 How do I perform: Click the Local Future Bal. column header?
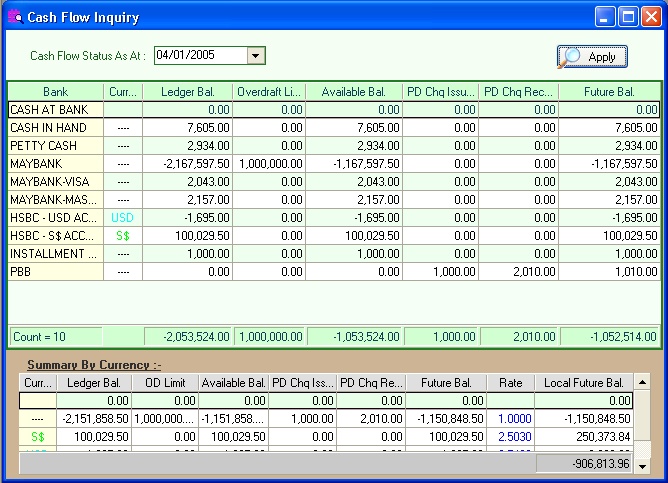point(584,382)
